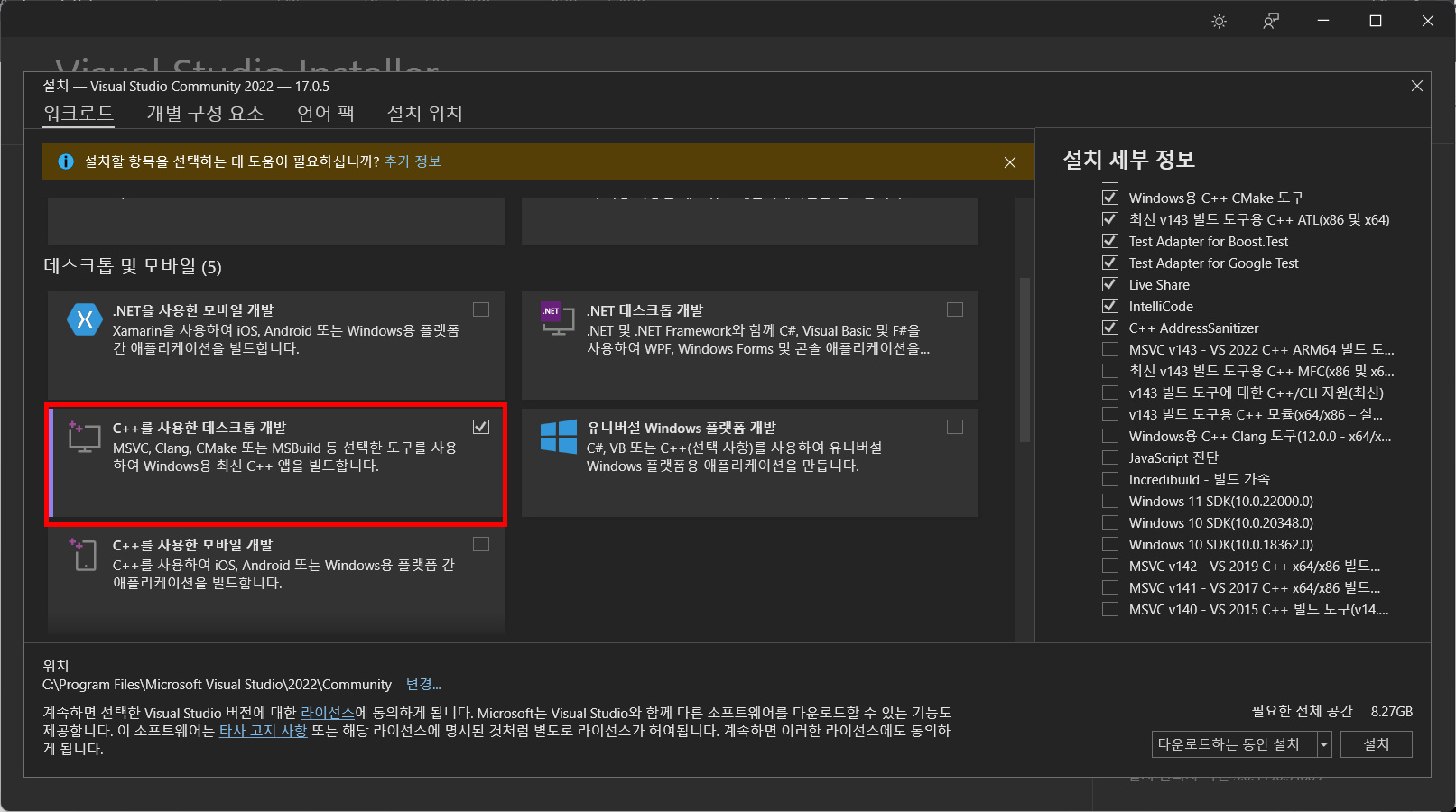This screenshot has height=812, width=1456.
Task: Click the Universal Windows Platform logo icon
Action: (559, 437)
